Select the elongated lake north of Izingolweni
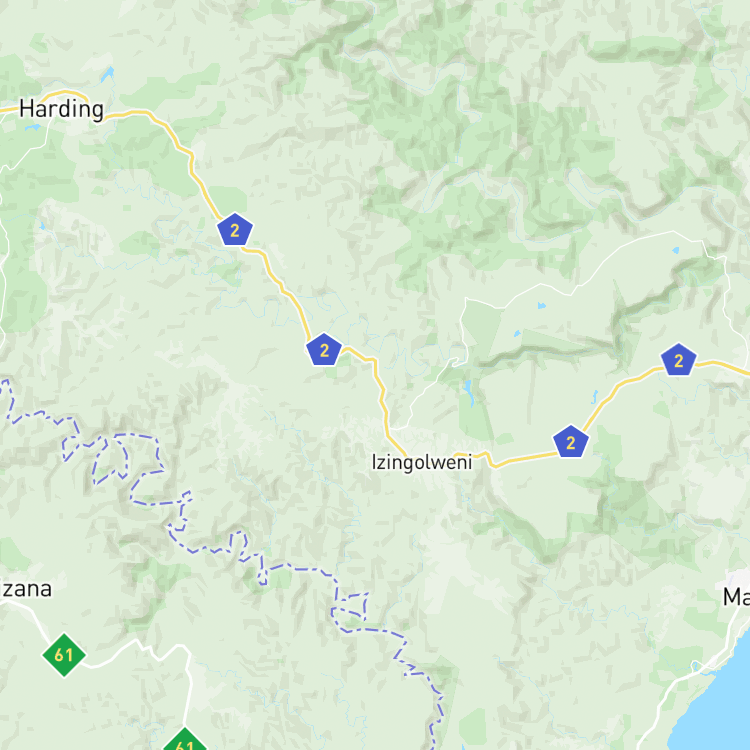 pyautogui.click(x=469, y=393)
